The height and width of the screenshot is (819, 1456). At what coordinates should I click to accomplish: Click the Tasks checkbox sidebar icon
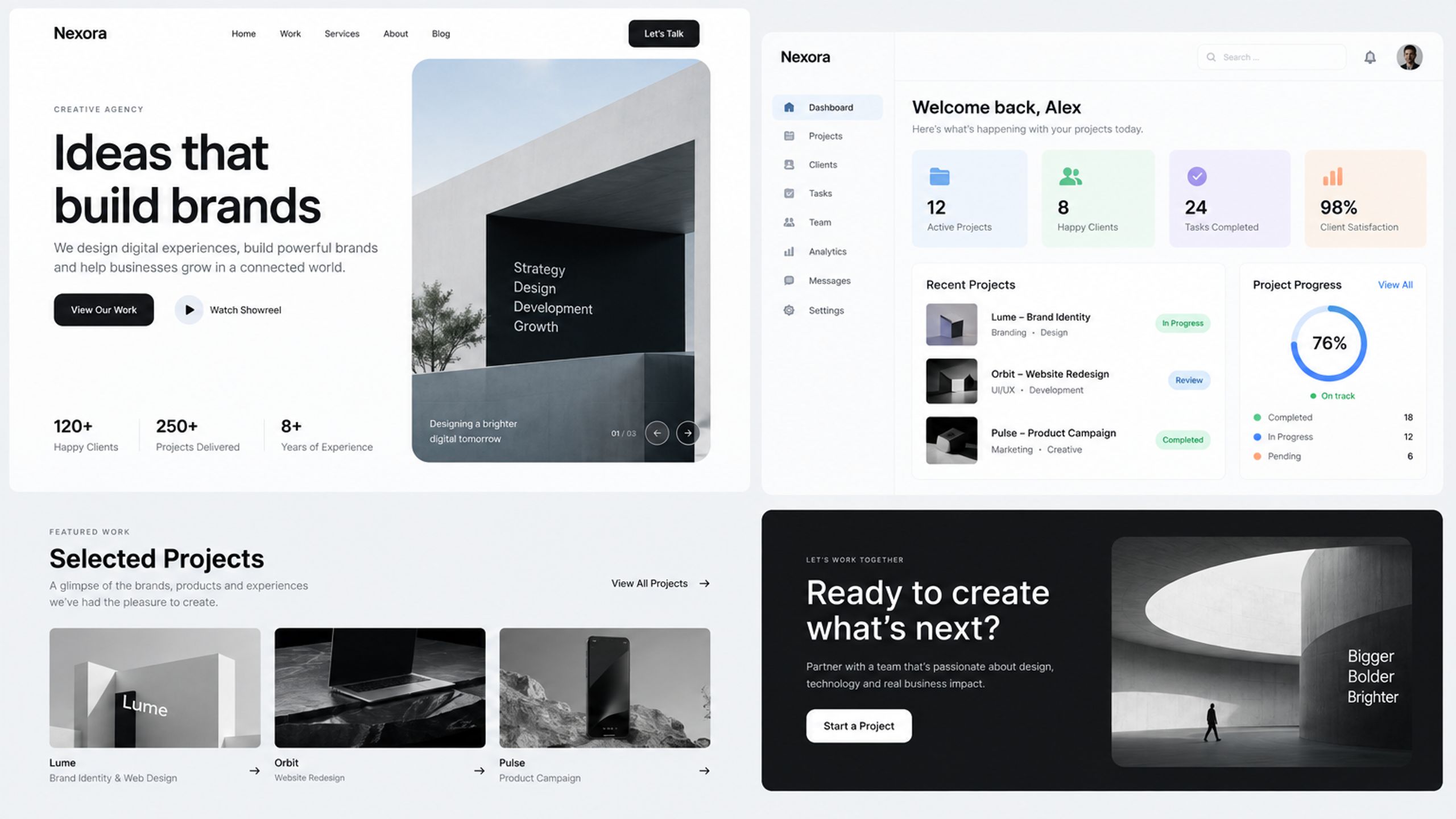point(789,193)
